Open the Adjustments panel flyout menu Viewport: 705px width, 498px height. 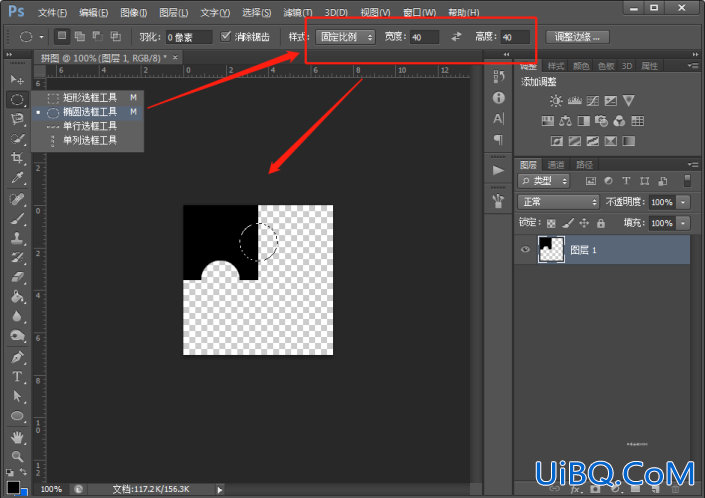click(693, 66)
